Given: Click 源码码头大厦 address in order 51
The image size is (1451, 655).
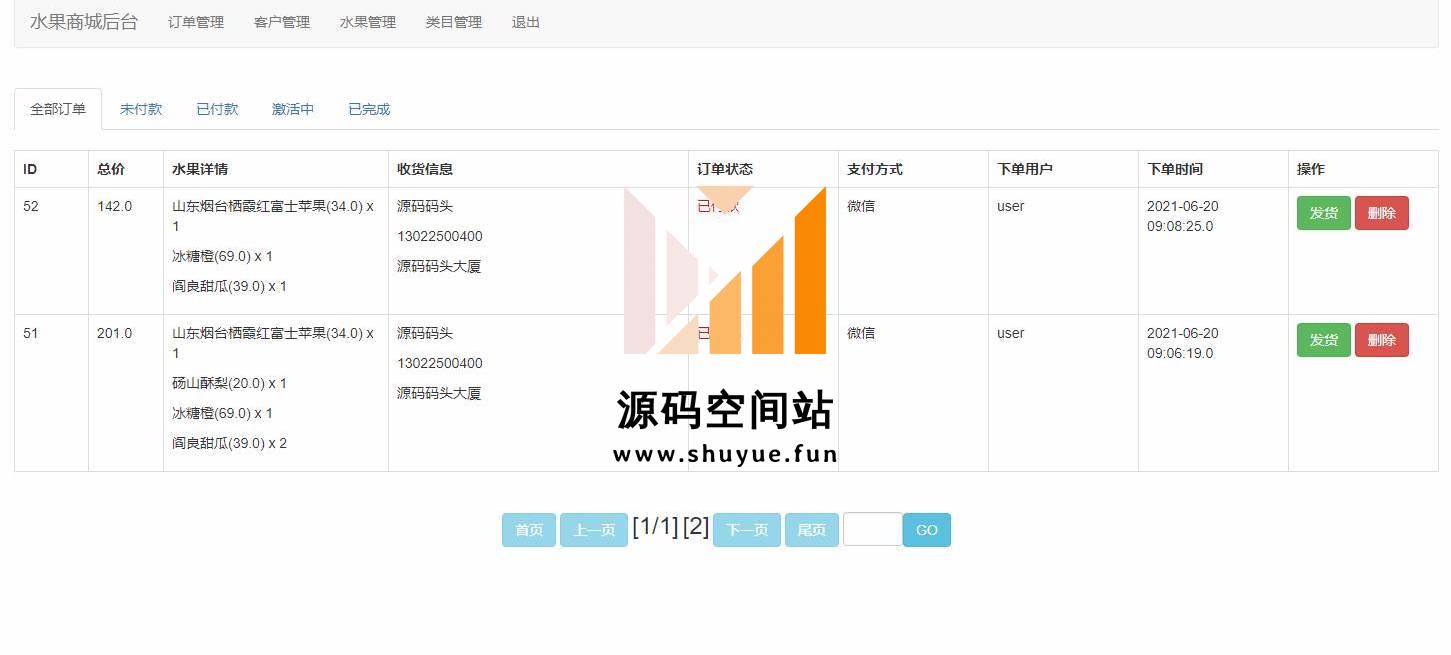Looking at the screenshot, I should [x=439, y=393].
